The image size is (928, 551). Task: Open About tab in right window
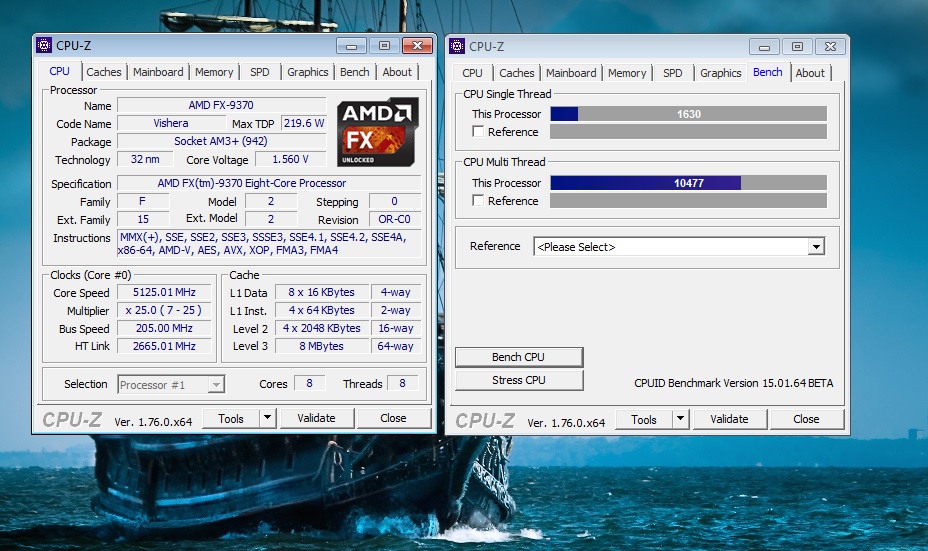(x=810, y=73)
